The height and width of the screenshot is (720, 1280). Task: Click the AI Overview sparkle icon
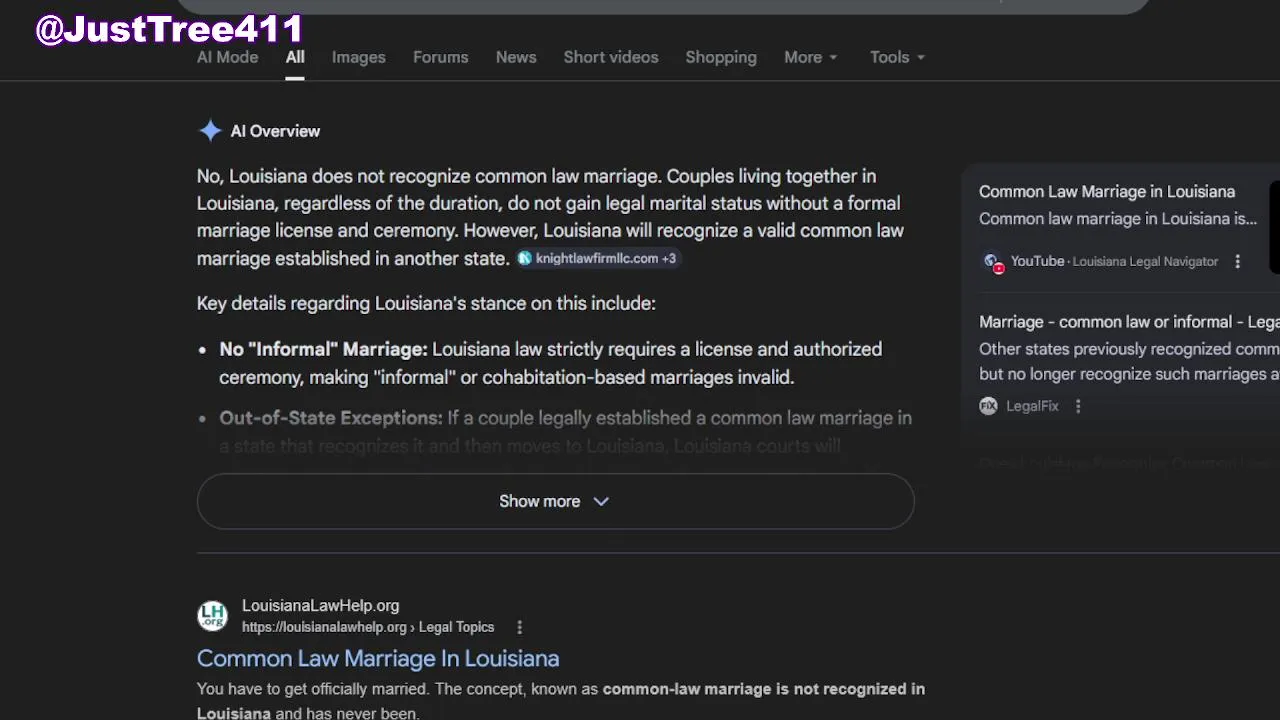[x=210, y=131]
